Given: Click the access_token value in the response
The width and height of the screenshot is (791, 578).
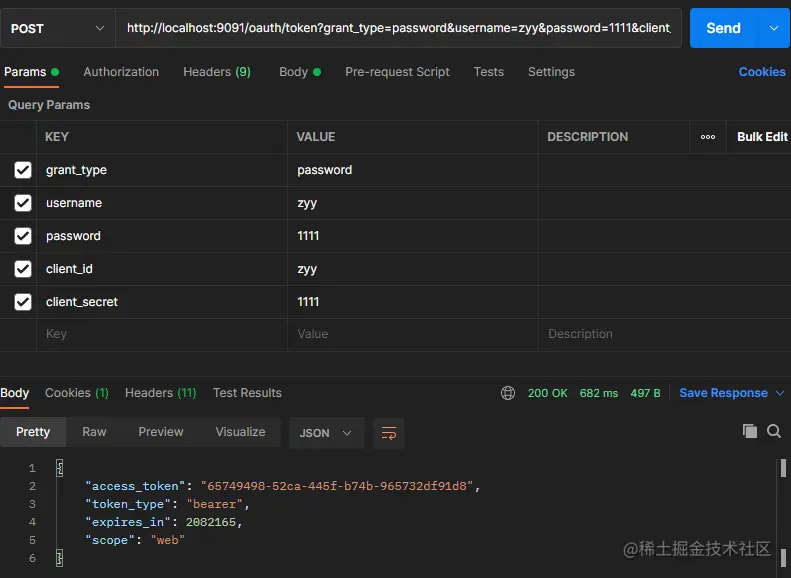Looking at the screenshot, I should pos(337,486).
